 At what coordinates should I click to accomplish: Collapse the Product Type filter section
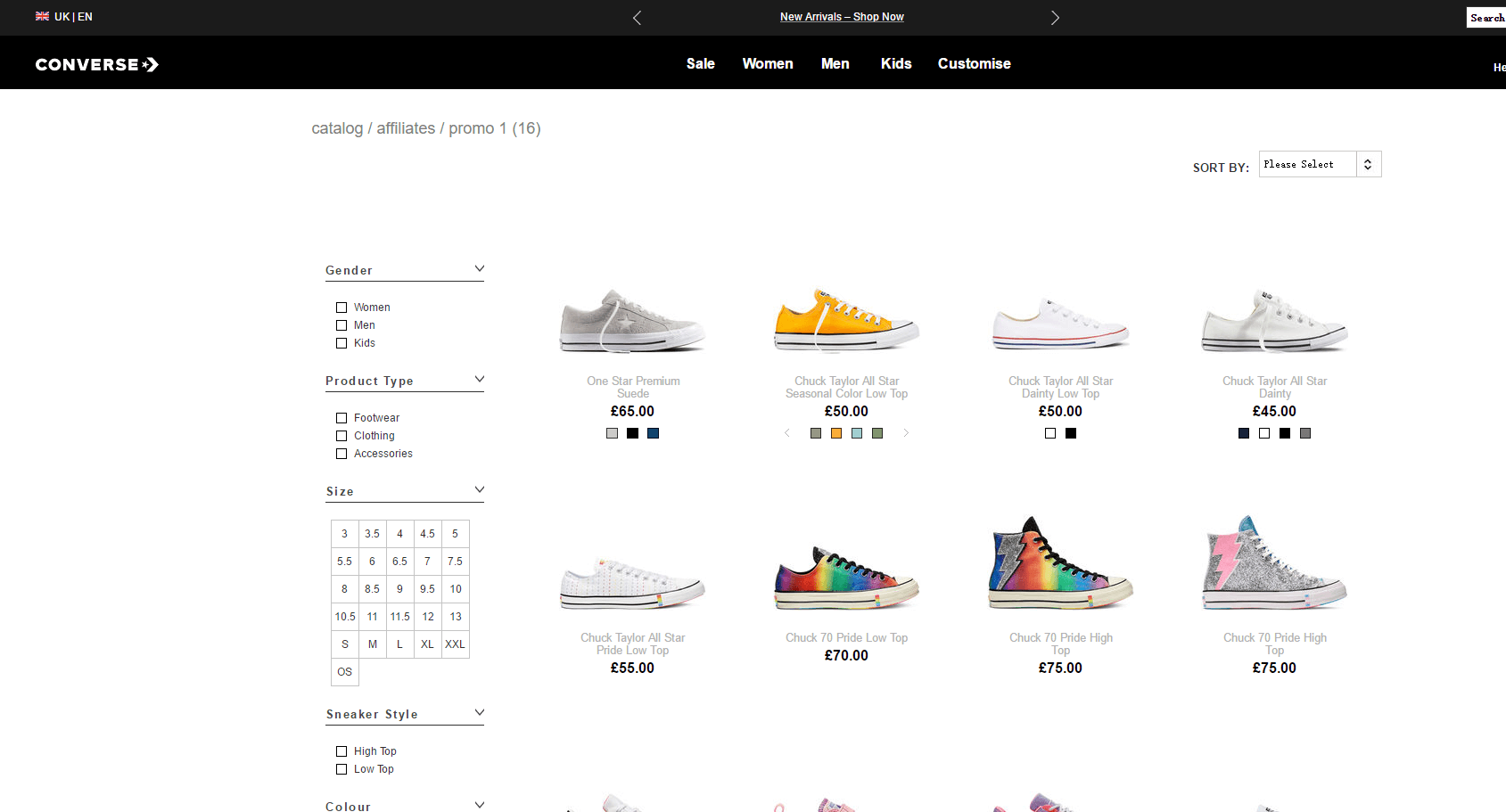click(x=480, y=380)
